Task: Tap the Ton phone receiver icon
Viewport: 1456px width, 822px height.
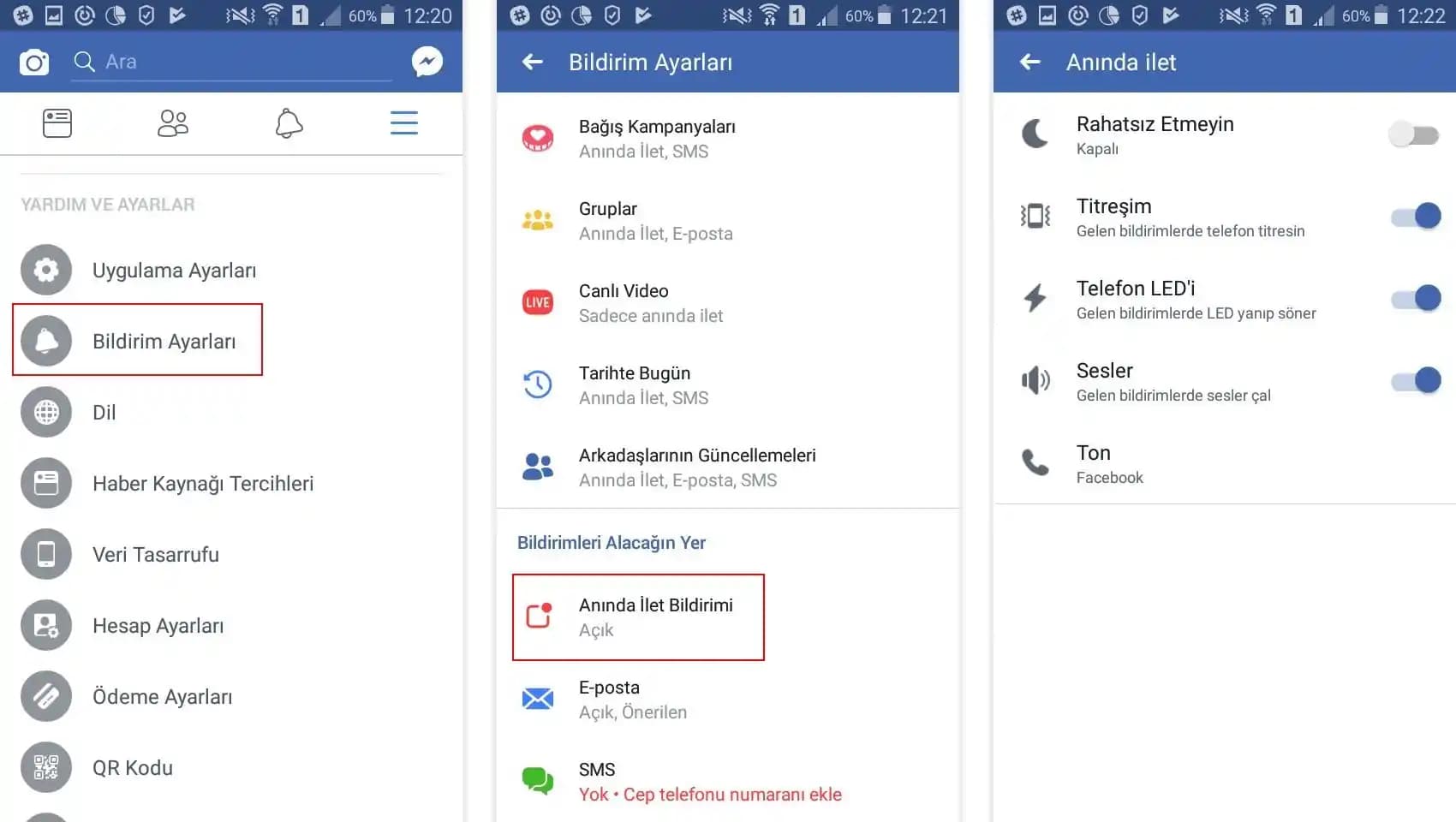Action: [x=1035, y=463]
